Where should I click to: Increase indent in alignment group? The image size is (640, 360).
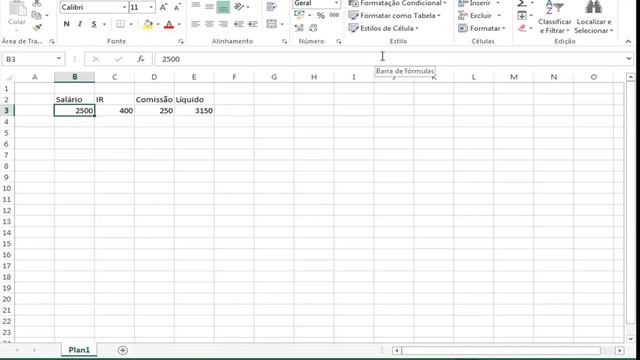253,24
